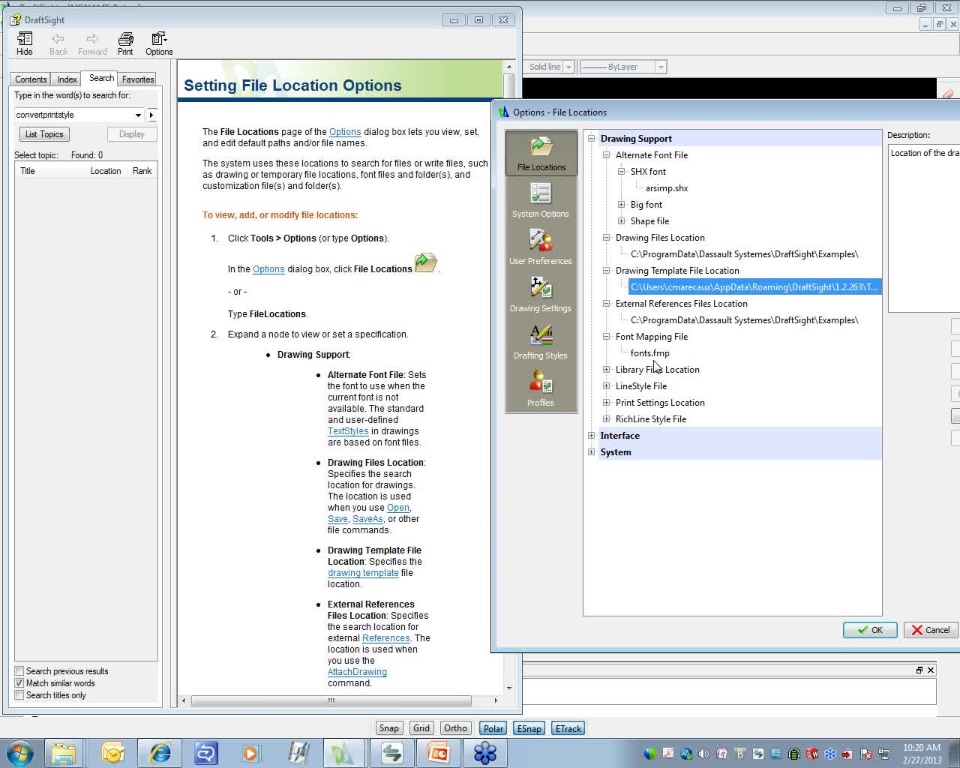Open PowerPoint taskbar icon
Viewport: 960px width, 768px height.
438,753
